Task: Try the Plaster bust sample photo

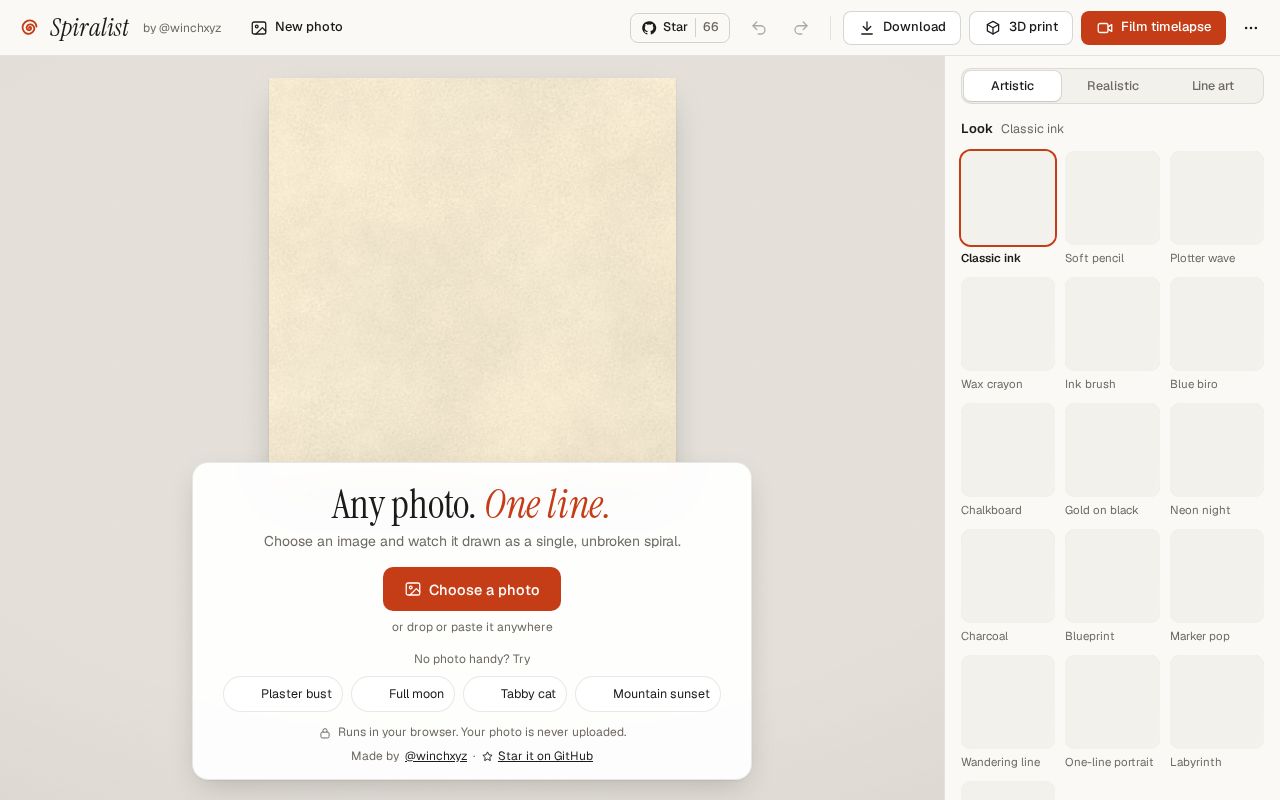Action: 283,694
